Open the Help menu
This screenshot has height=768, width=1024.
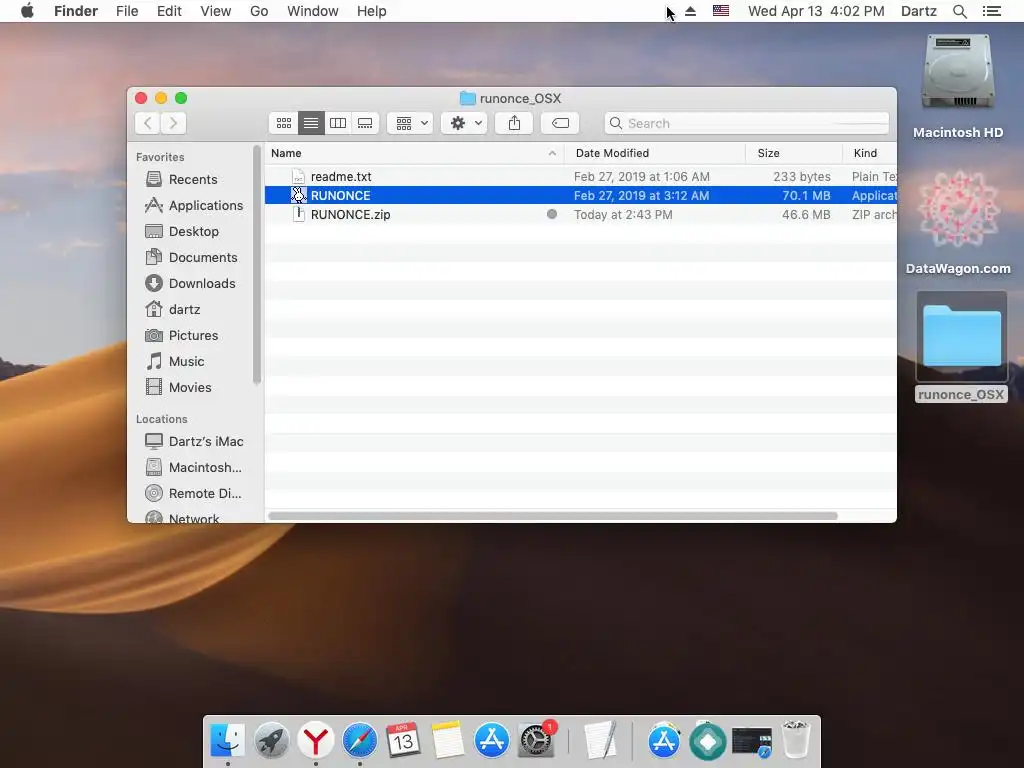(x=372, y=11)
